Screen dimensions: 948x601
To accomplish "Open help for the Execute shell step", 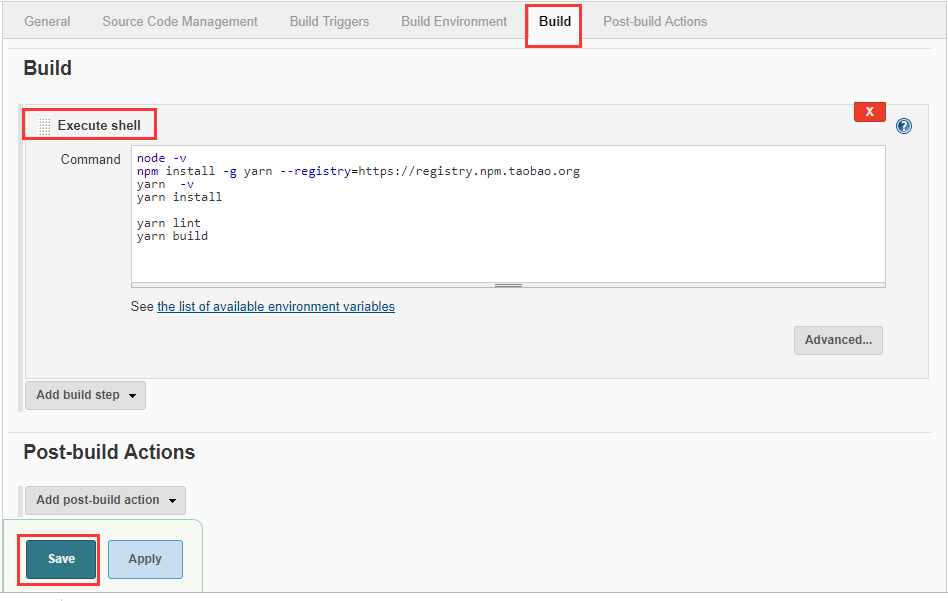I will click(x=904, y=126).
